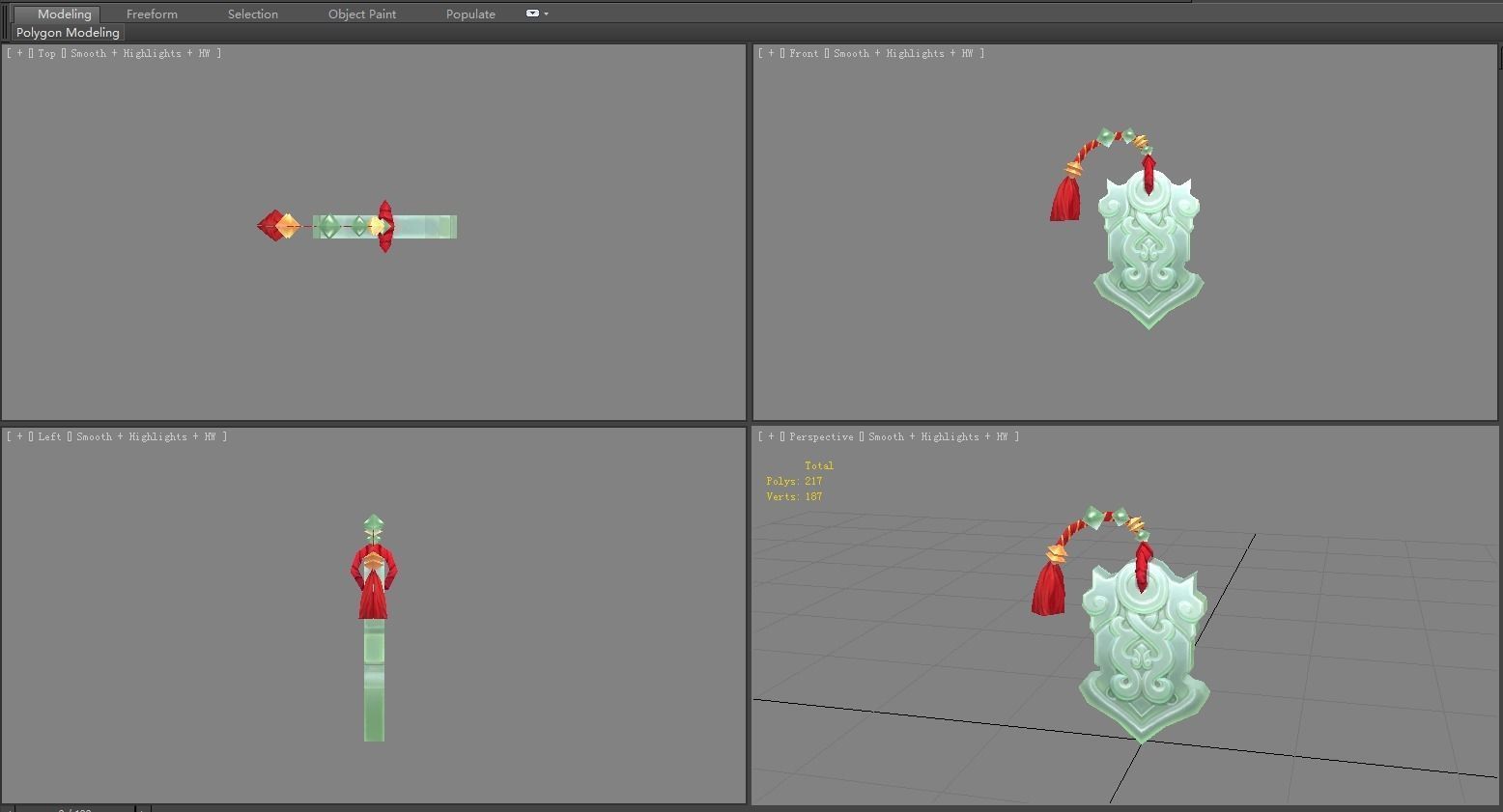Select the Object Paint ribbon tab
Screen dimensions: 1503x812
pos(362,14)
